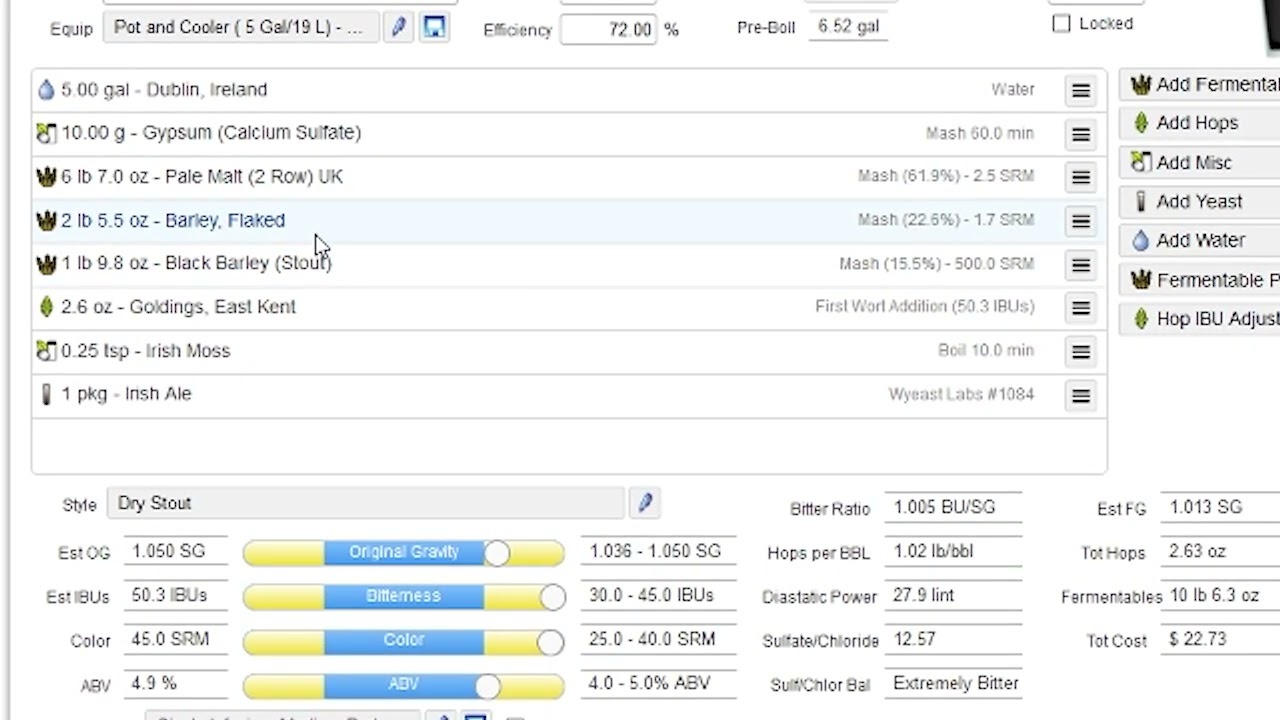The height and width of the screenshot is (720, 1280).
Task: Select 1 lb 9.8 oz - Black Barley row
Action: tap(569, 264)
